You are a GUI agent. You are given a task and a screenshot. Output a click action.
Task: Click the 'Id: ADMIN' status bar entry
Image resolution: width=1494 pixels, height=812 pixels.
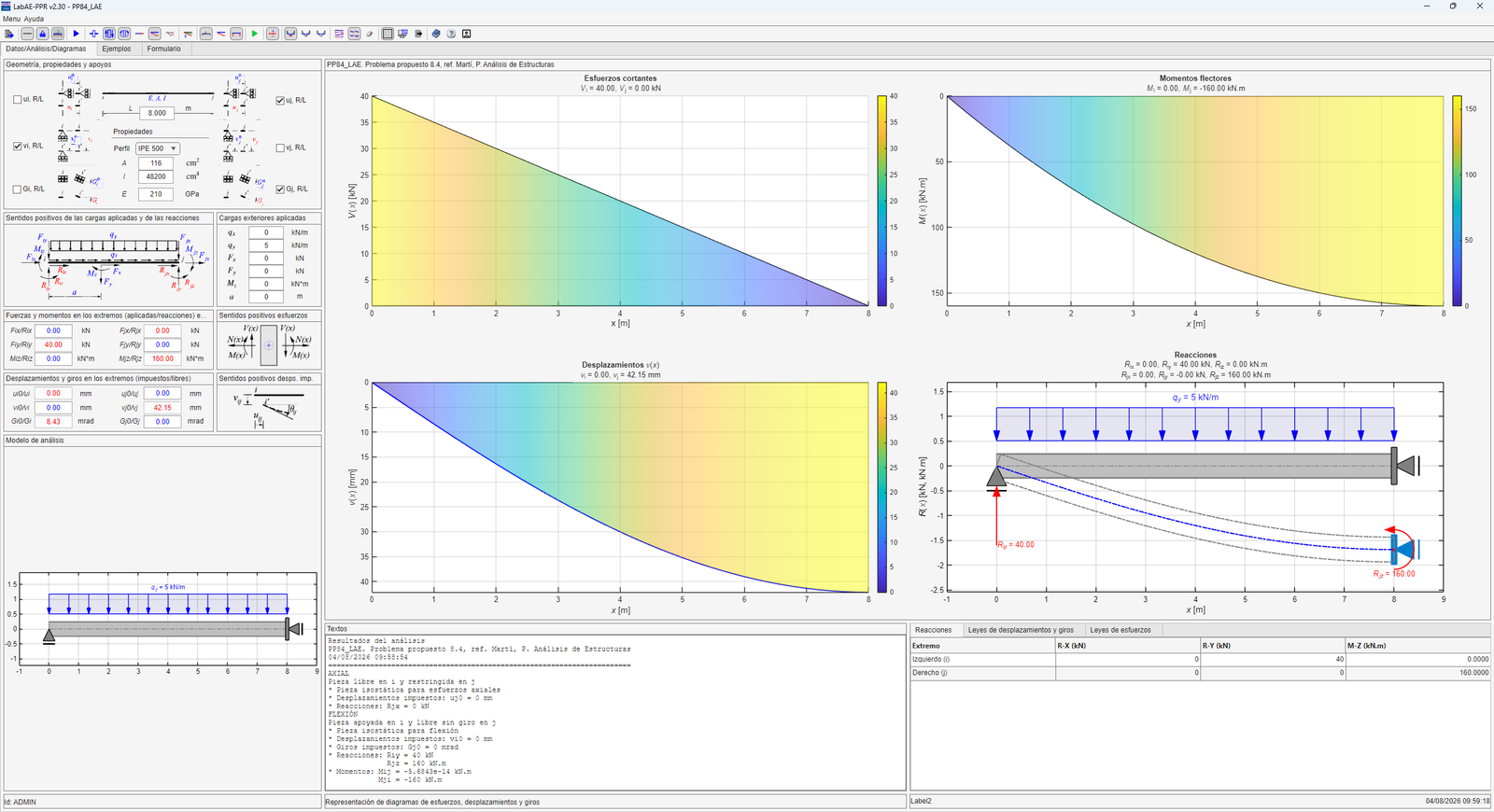[21, 802]
